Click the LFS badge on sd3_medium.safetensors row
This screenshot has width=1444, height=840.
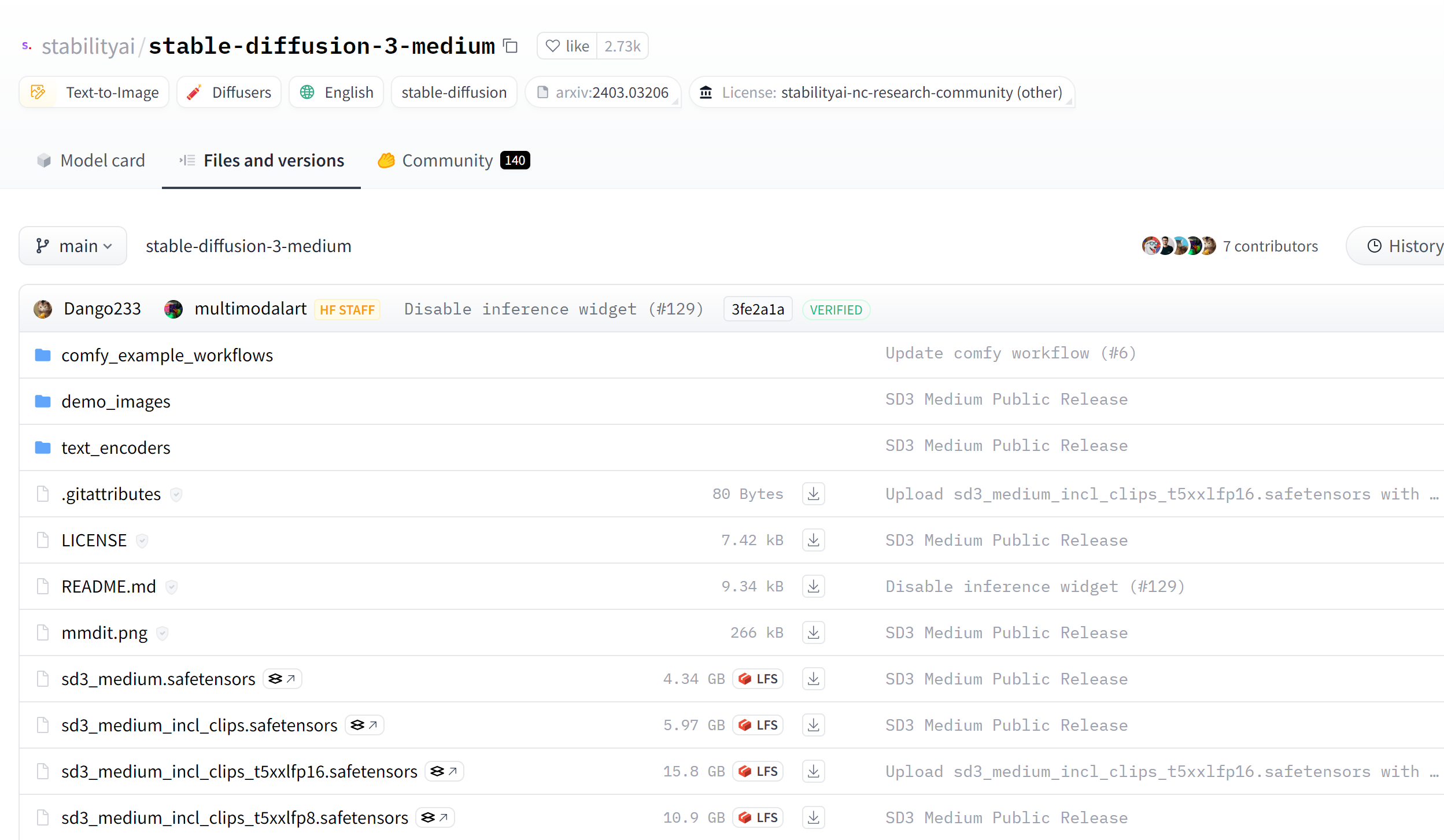click(758, 679)
